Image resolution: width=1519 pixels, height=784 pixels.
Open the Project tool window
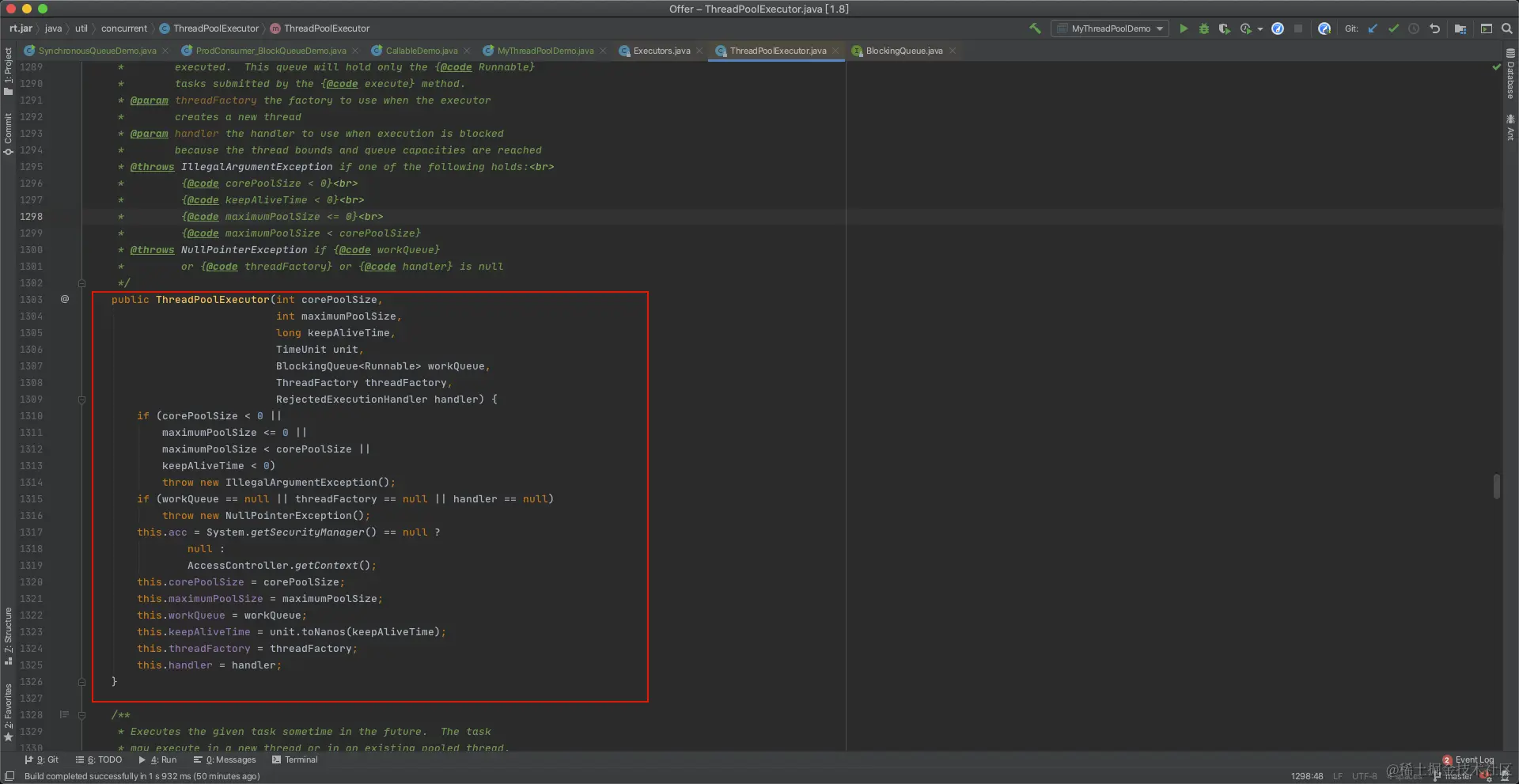click(x=8, y=71)
